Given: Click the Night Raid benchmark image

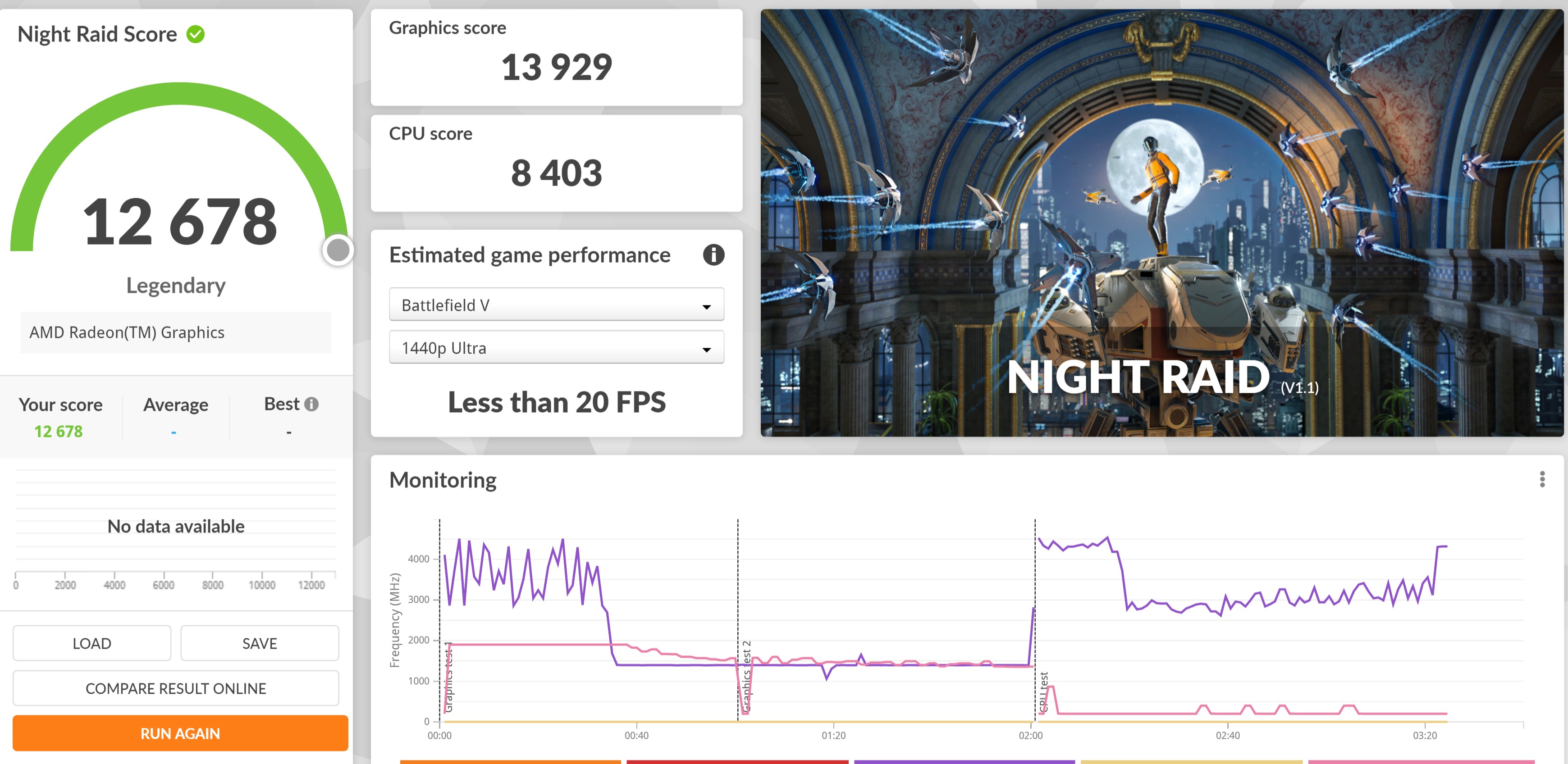Looking at the screenshot, I should pos(1161,223).
